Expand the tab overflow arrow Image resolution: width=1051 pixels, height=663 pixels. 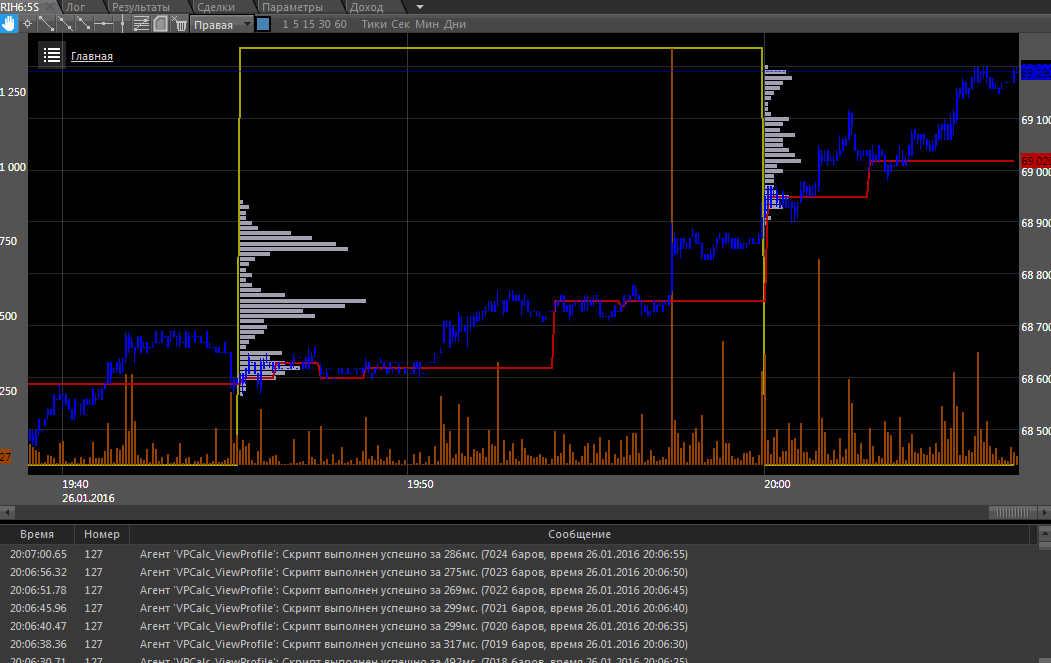[419, 7]
